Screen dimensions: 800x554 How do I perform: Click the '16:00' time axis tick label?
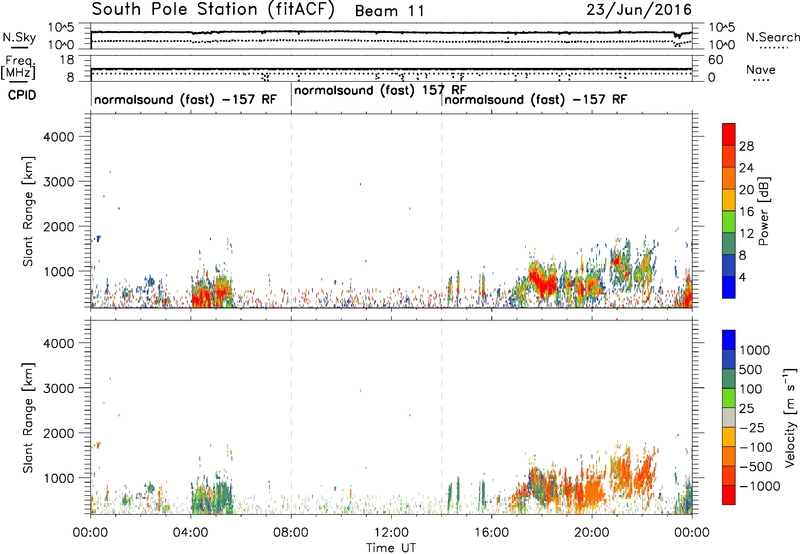click(491, 533)
